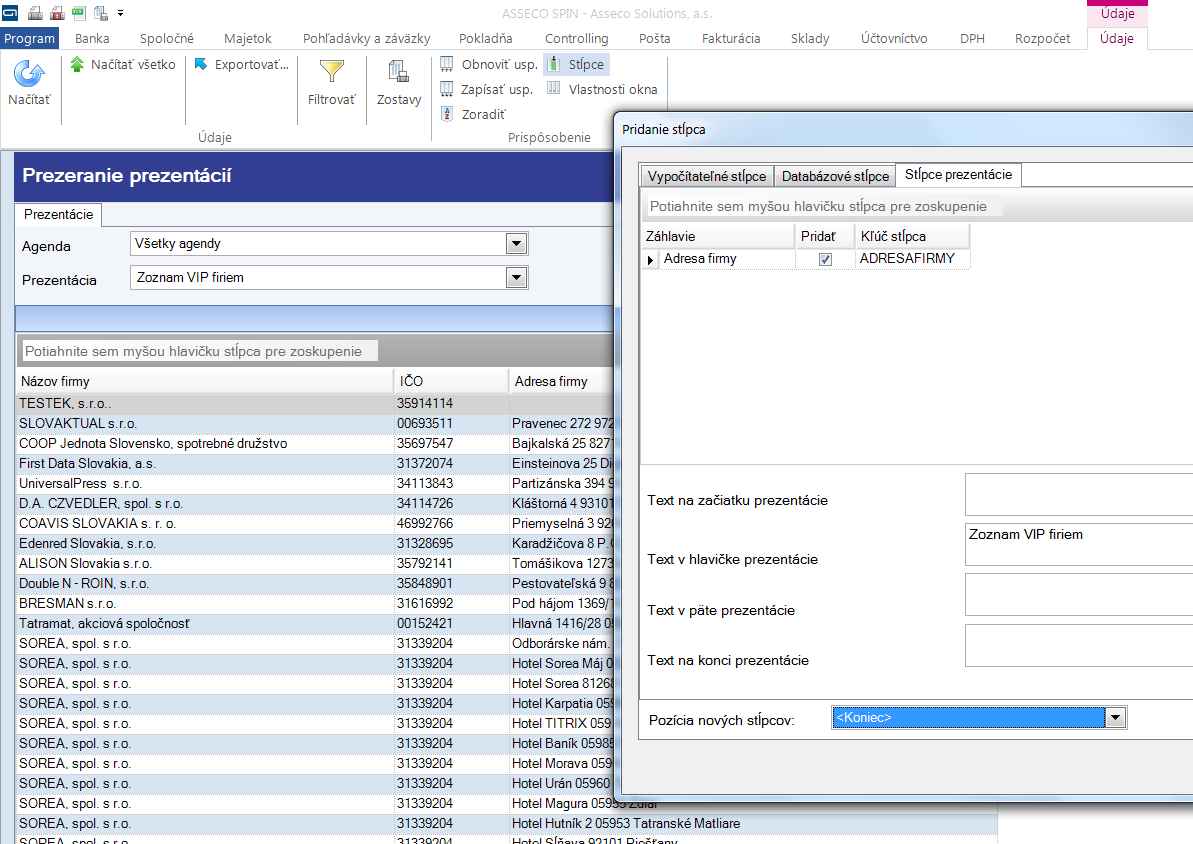Open the Pozícia nových stĺpcov dropdown

(1115, 718)
